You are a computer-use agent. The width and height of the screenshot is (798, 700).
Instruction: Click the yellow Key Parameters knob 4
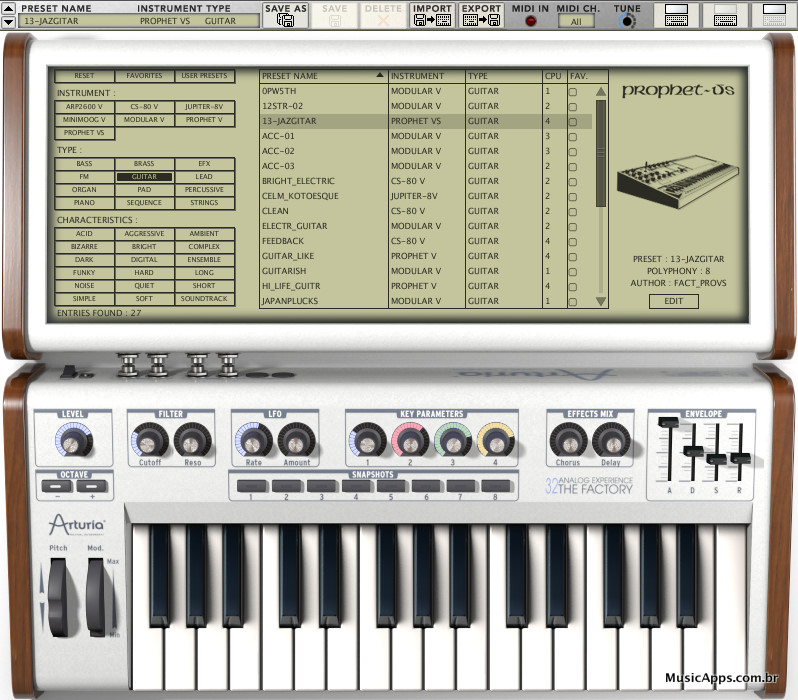point(496,441)
